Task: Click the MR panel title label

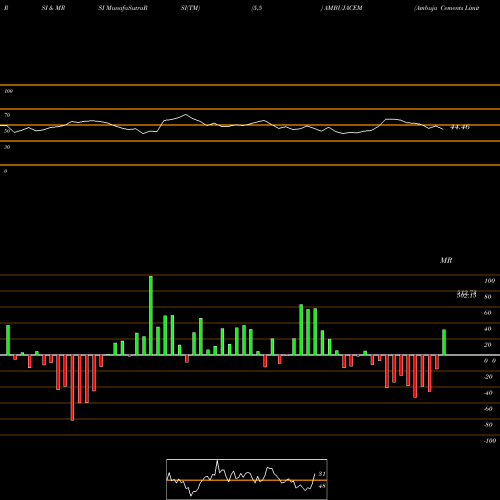Action: [446, 260]
